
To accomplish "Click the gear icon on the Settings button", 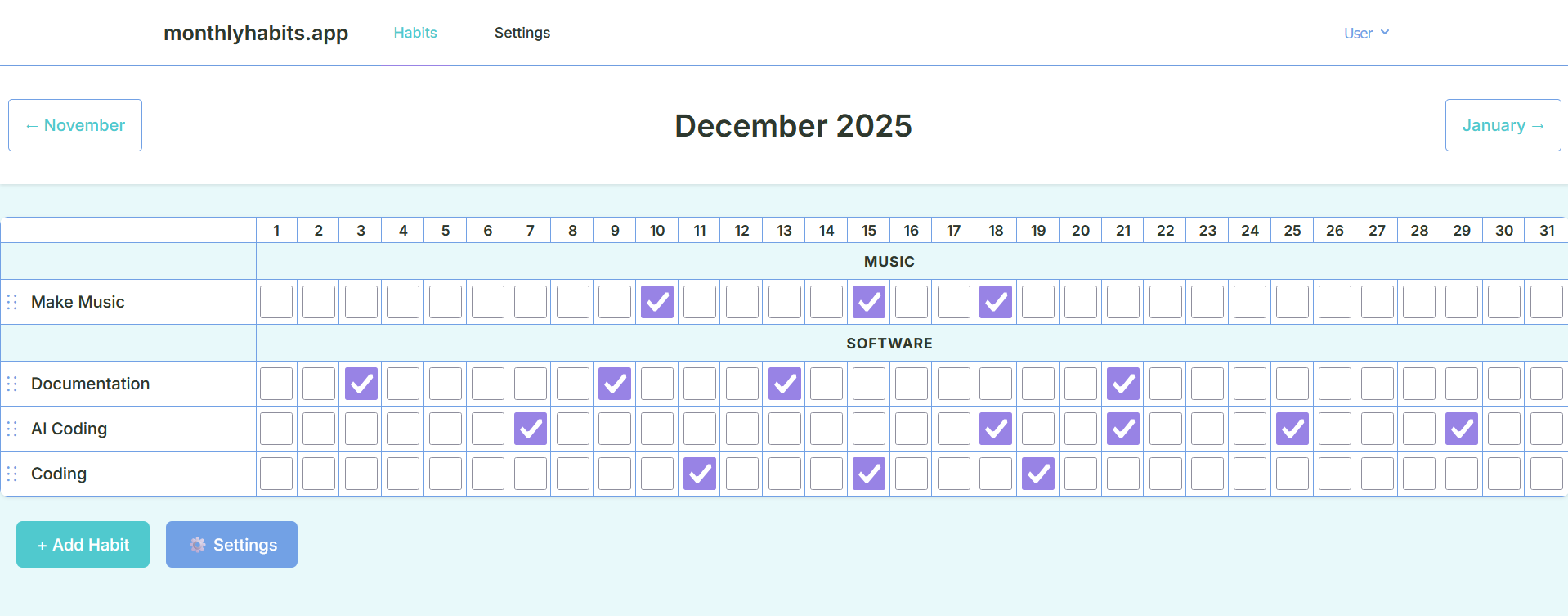I will tap(197, 544).
